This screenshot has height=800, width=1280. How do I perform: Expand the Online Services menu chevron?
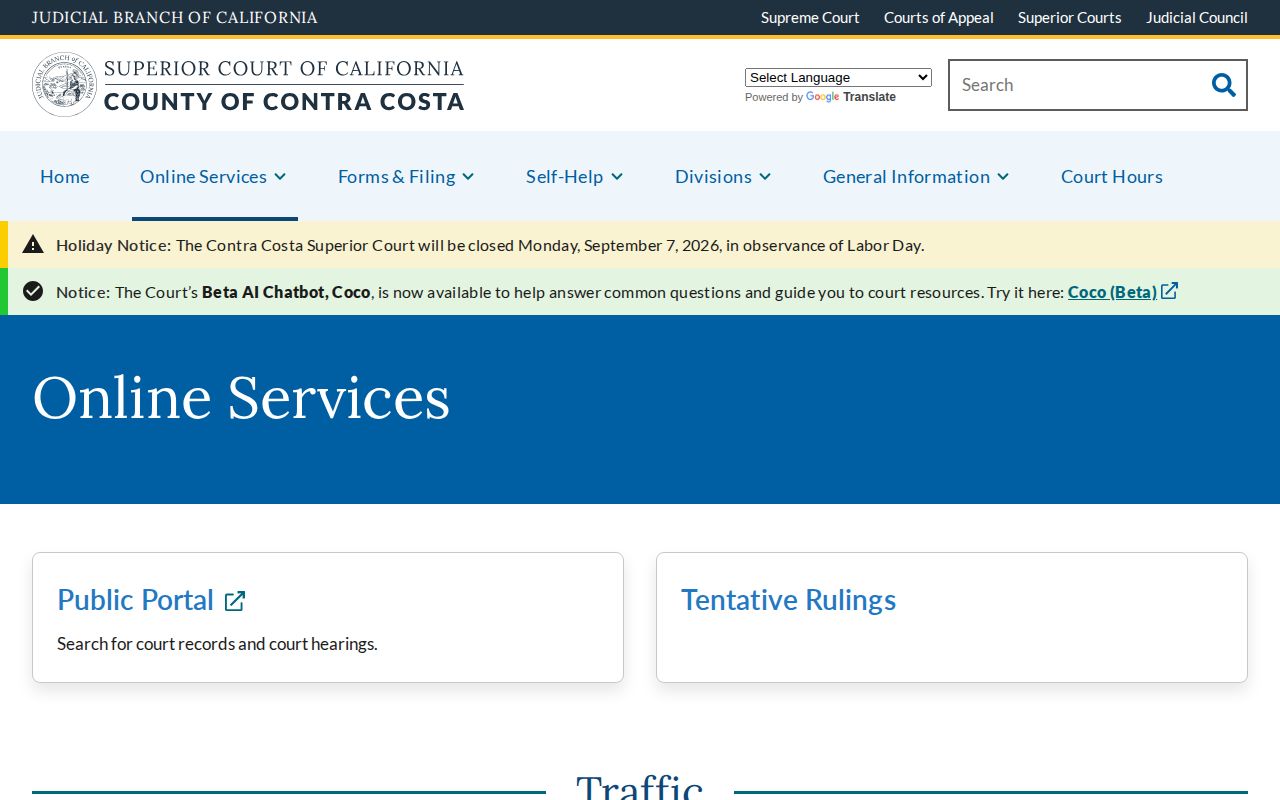point(280,177)
